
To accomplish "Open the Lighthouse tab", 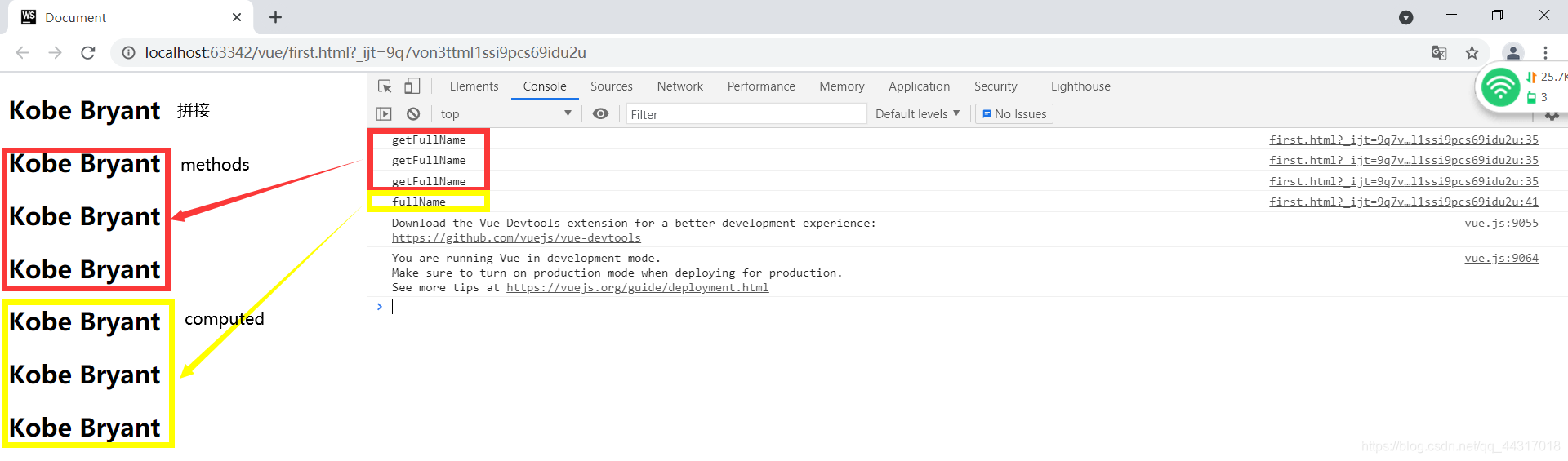I will (x=1080, y=86).
